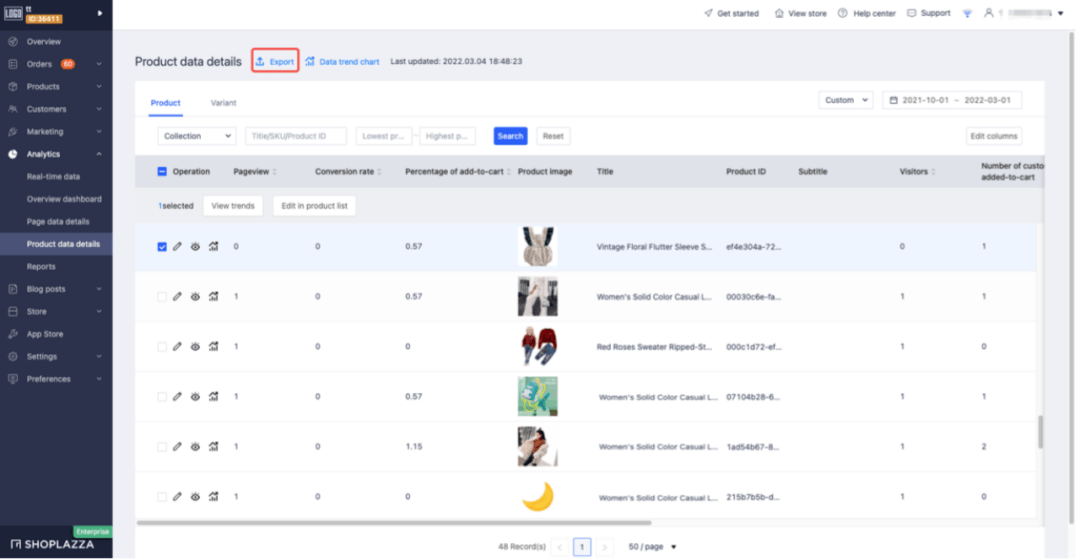
Task: Switch to the Variant tab
Action: pyautogui.click(x=223, y=102)
